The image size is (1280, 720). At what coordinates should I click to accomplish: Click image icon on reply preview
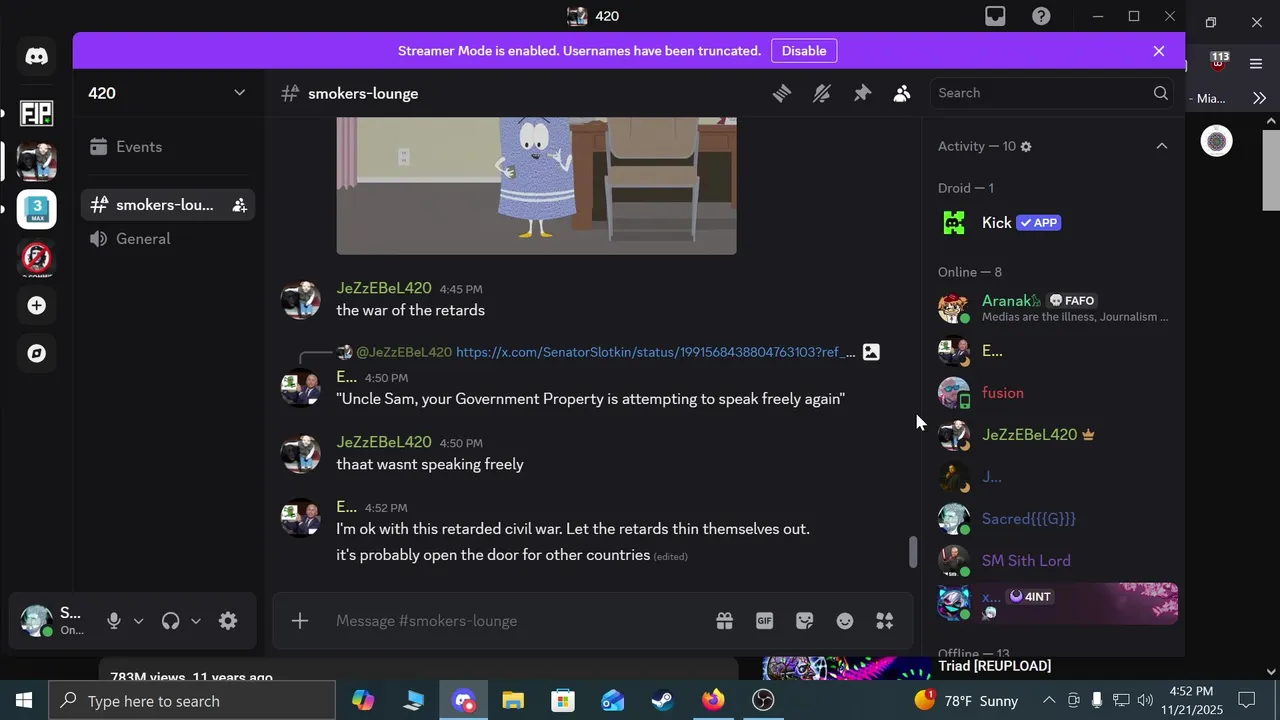pos(871,352)
